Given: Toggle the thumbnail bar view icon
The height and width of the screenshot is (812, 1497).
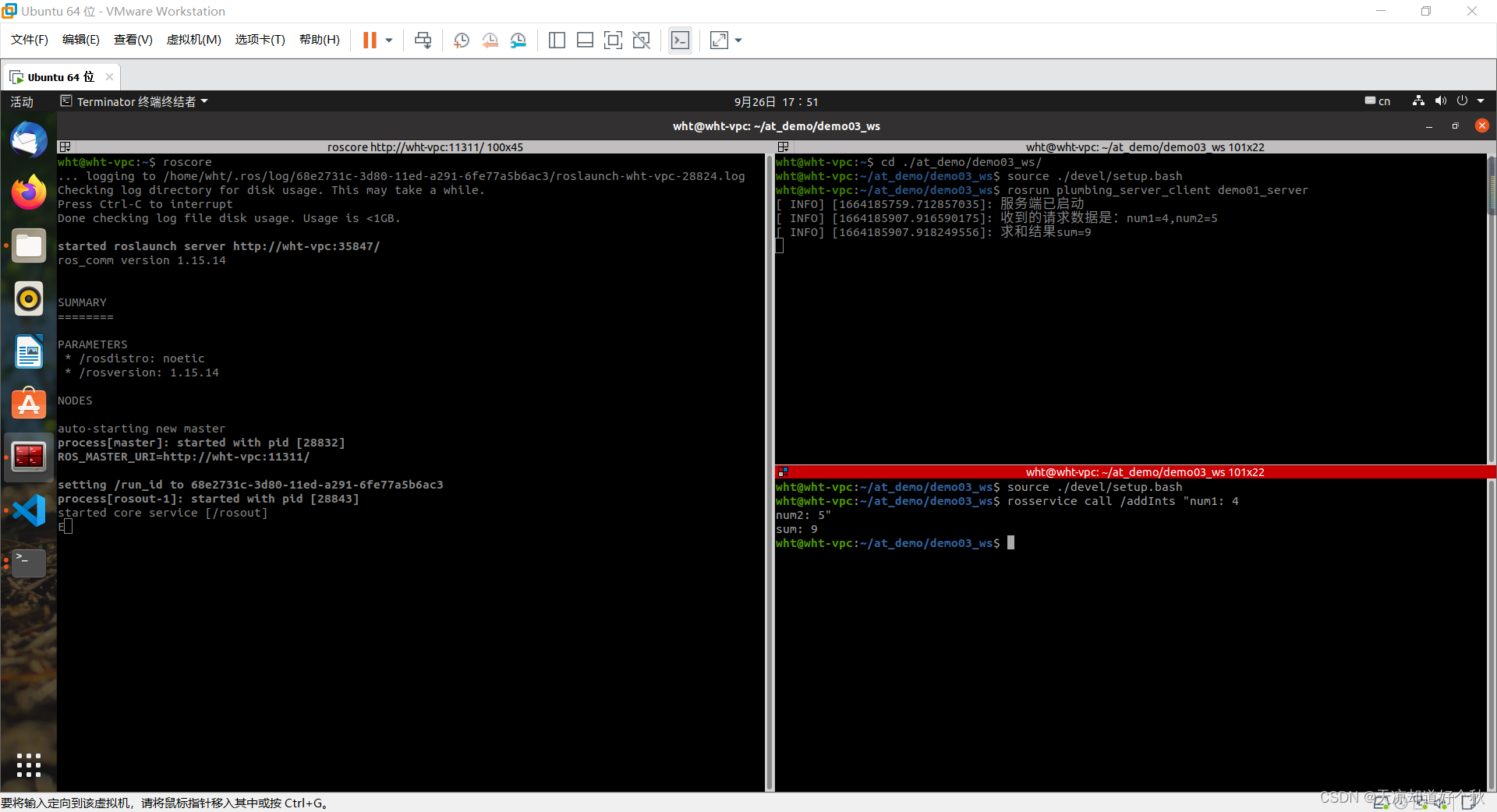Looking at the screenshot, I should point(585,41).
